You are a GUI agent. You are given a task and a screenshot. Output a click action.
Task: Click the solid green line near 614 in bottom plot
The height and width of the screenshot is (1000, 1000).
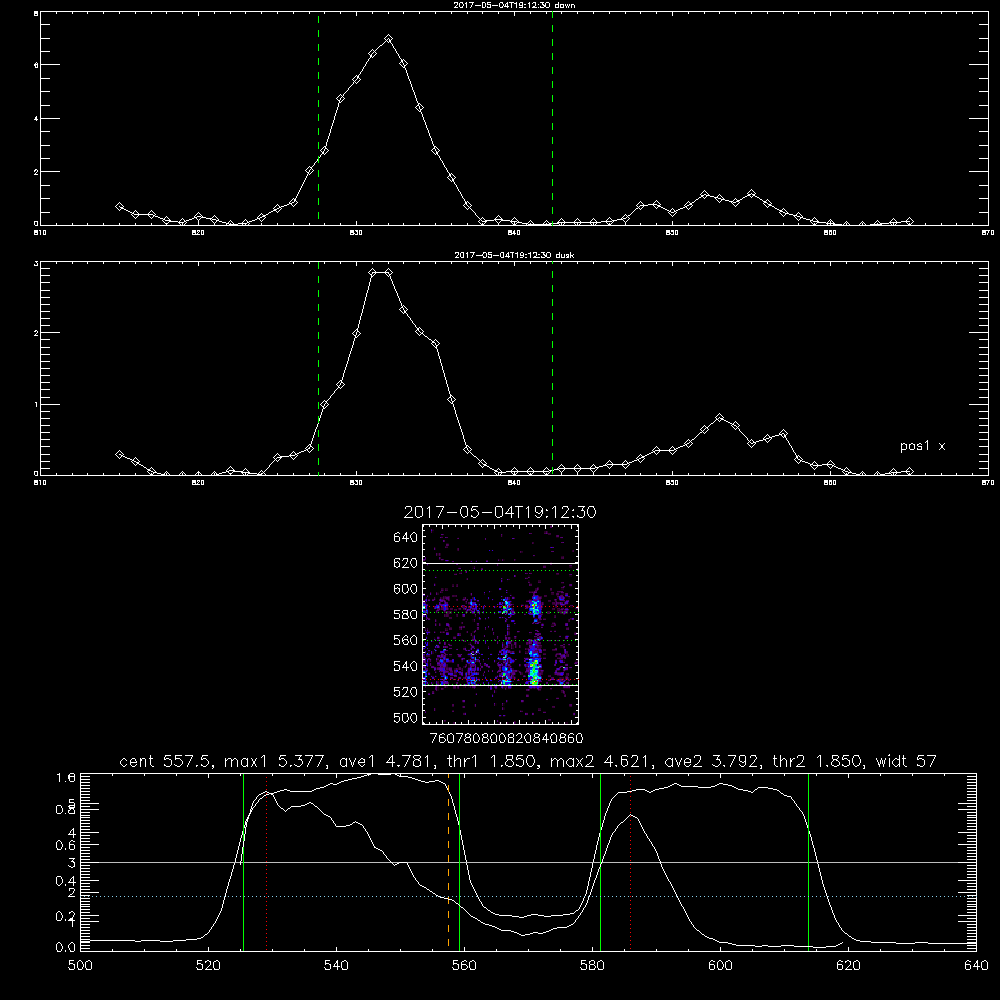(808, 861)
